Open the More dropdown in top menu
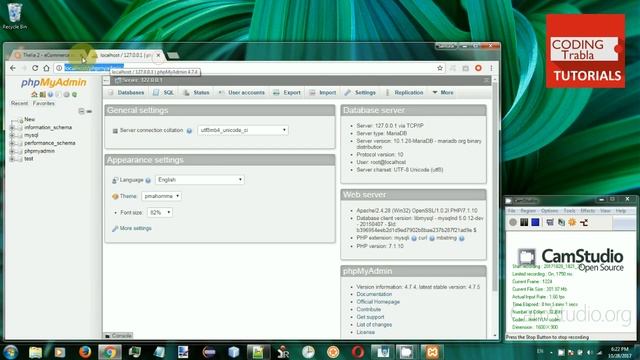Image resolution: width=640 pixels, height=360 pixels. pyautogui.click(x=443, y=93)
